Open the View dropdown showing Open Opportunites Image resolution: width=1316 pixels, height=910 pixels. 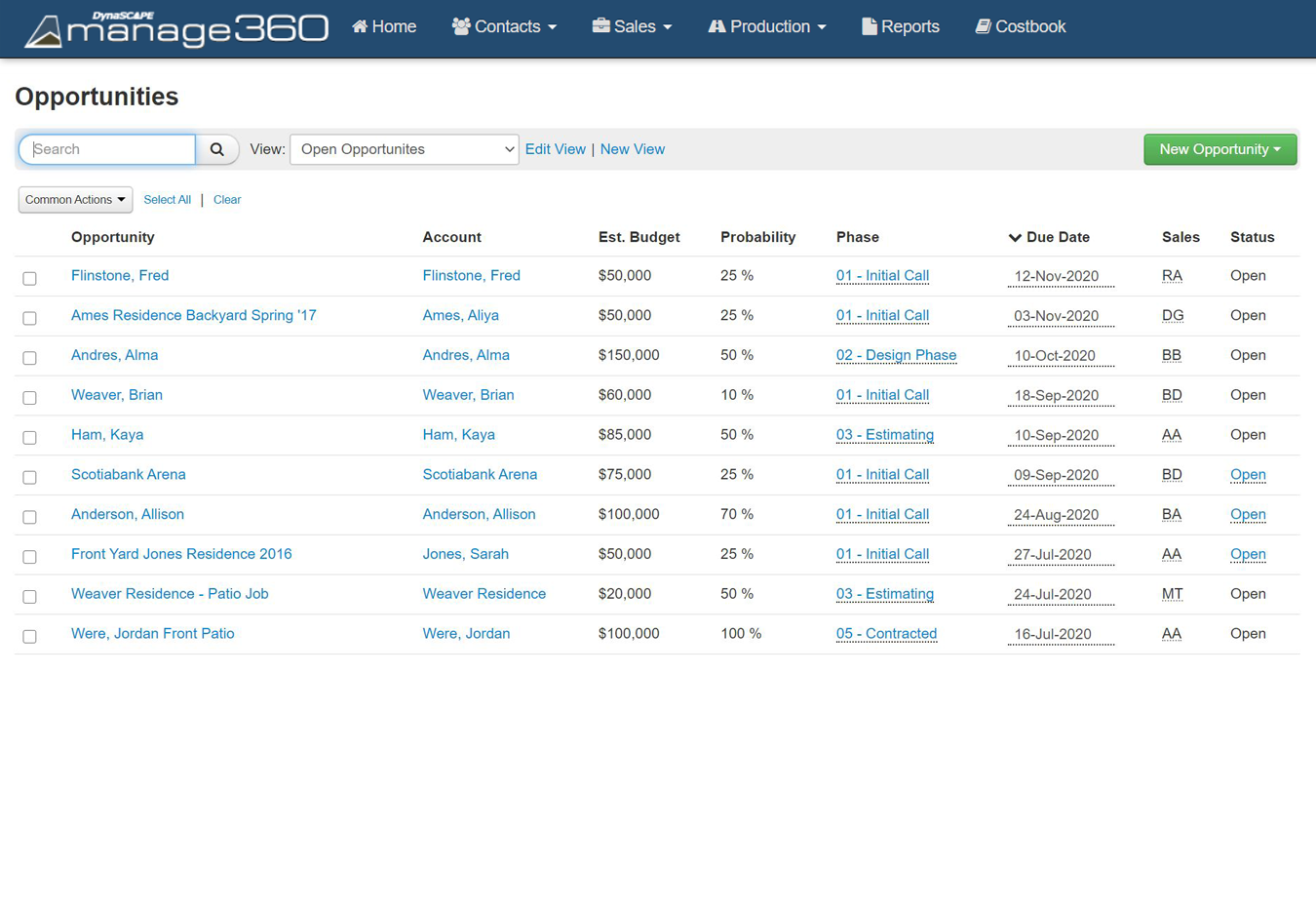click(x=404, y=149)
